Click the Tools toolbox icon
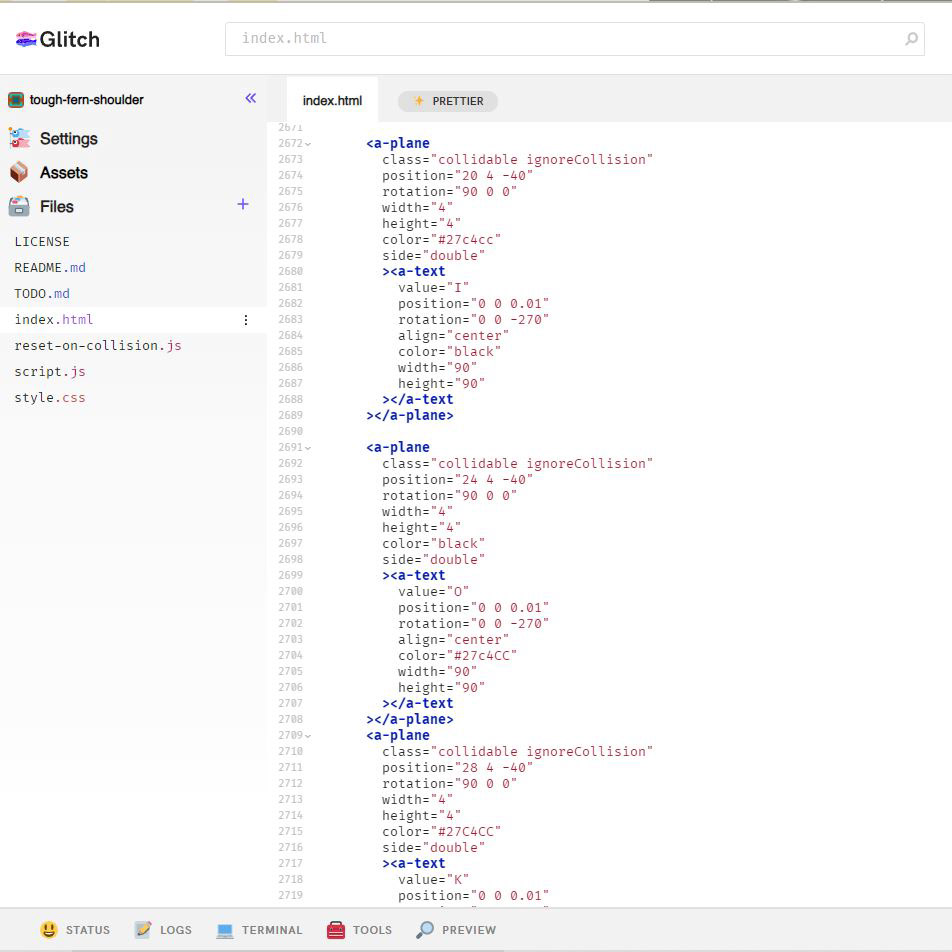The width and height of the screenshot is (952, 952). pos(336,930)
